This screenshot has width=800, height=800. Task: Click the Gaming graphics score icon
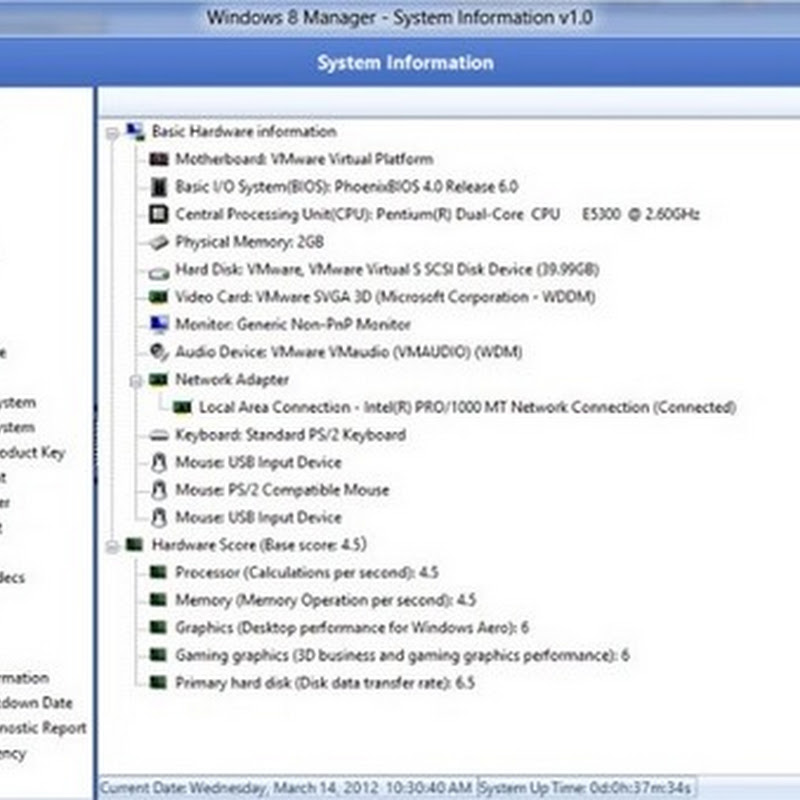158,655
